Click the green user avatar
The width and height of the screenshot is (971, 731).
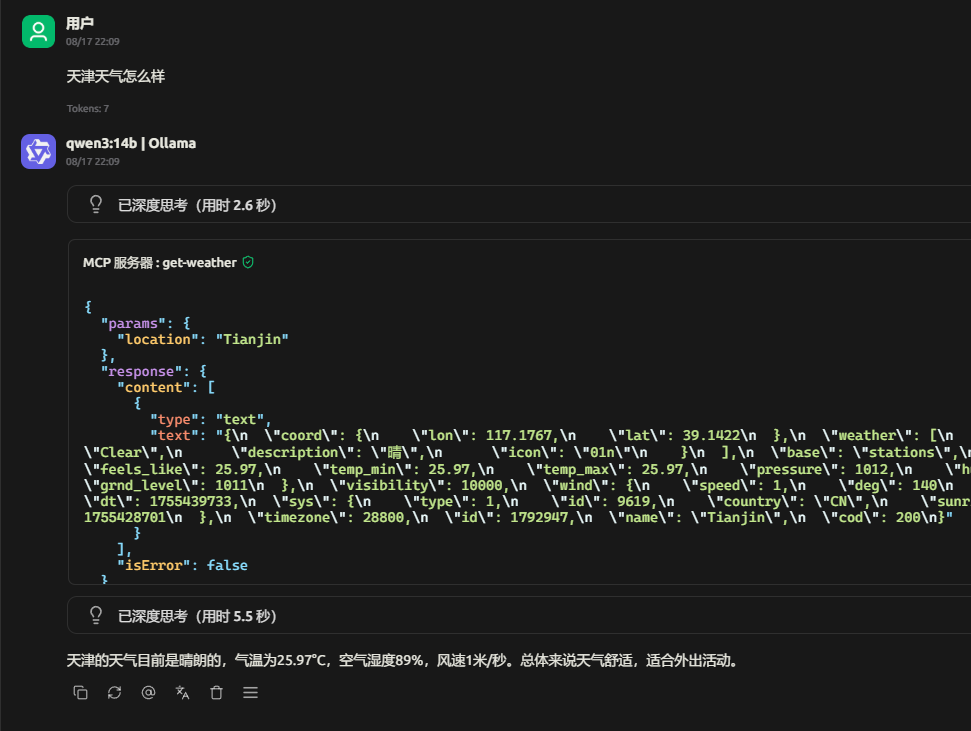(x=38, y=31)
